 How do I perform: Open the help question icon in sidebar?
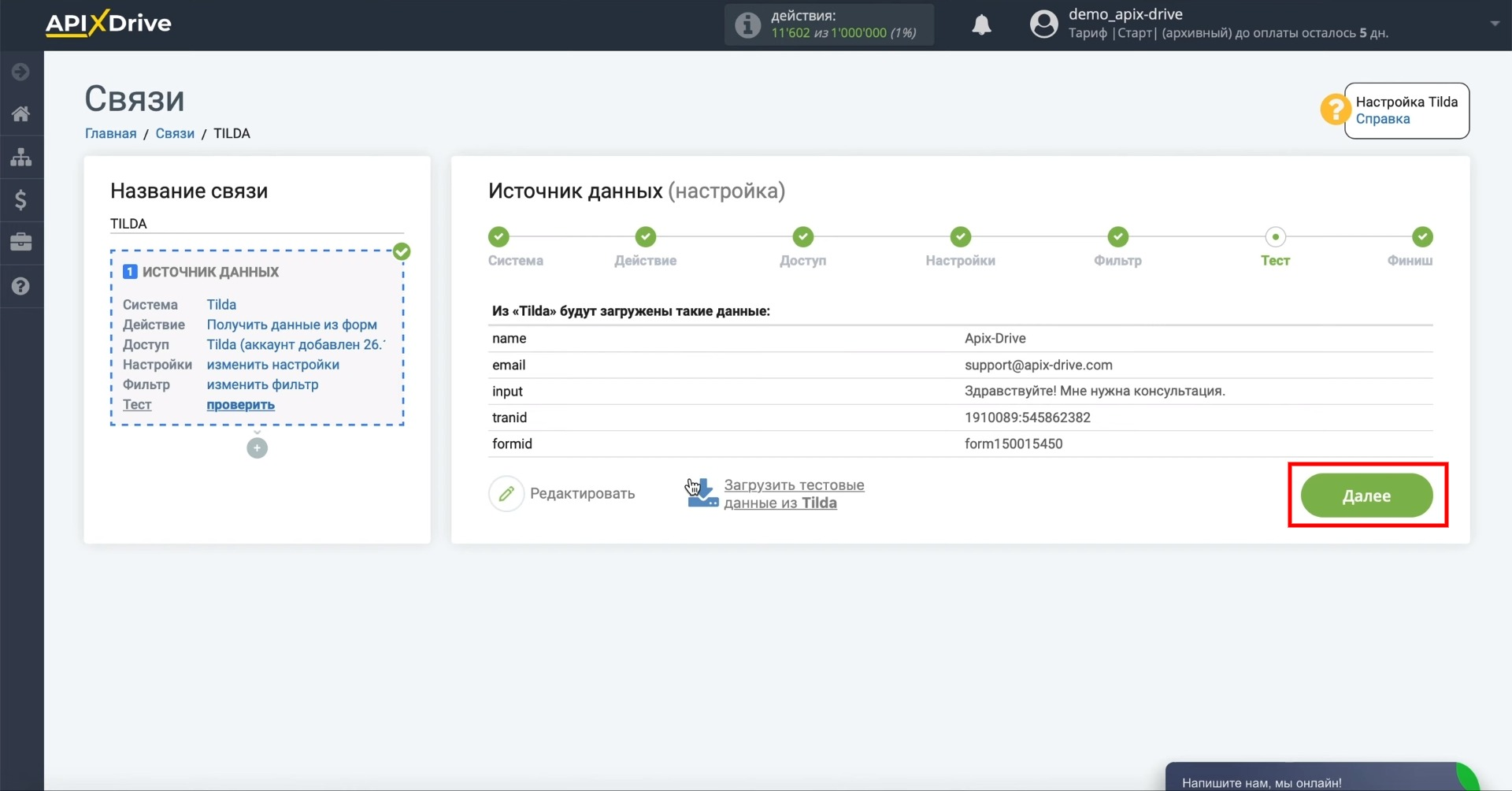coord(21,286)
